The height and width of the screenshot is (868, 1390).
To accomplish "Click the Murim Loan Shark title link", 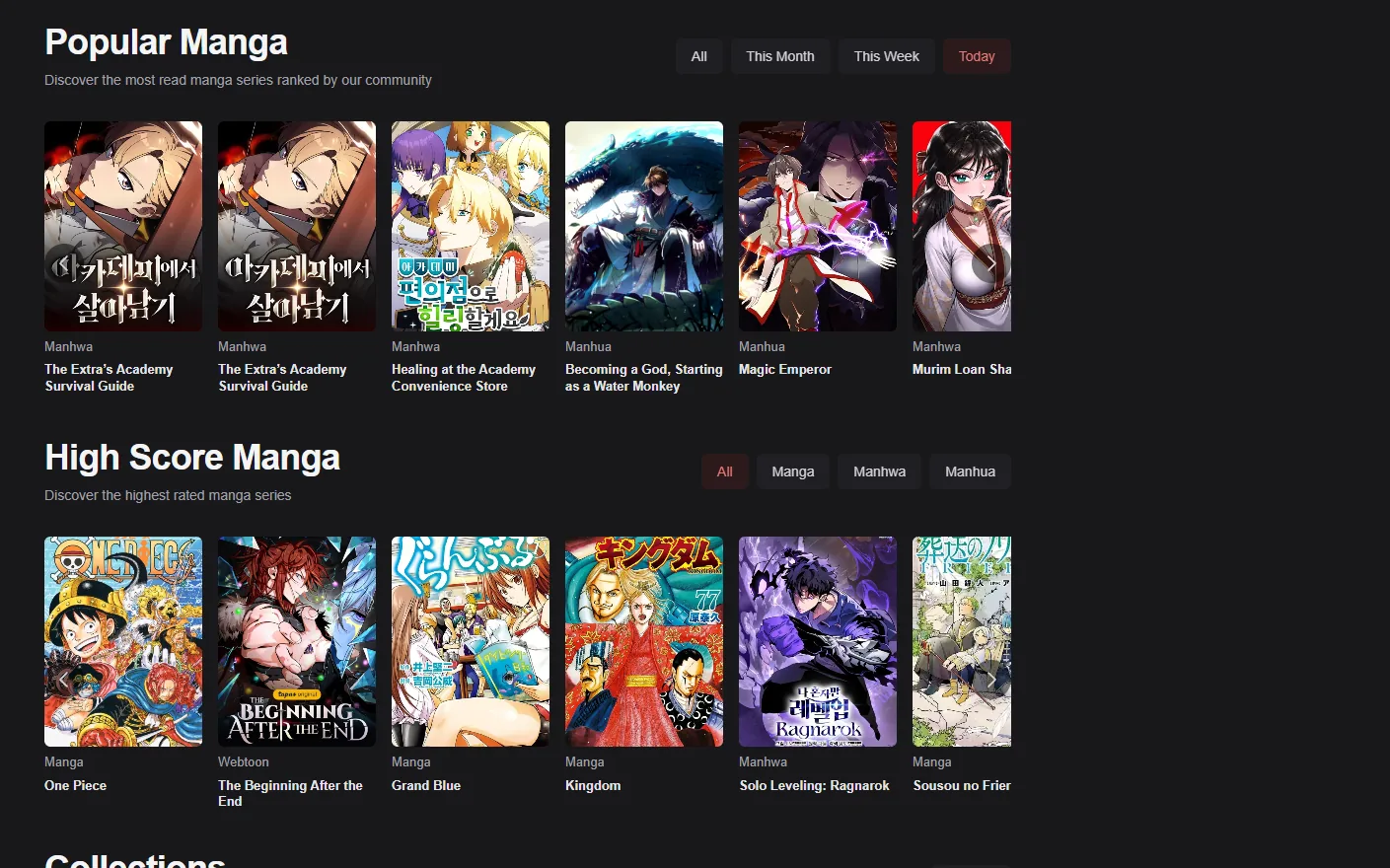I will pyautogui.click(x=962, y=369).
